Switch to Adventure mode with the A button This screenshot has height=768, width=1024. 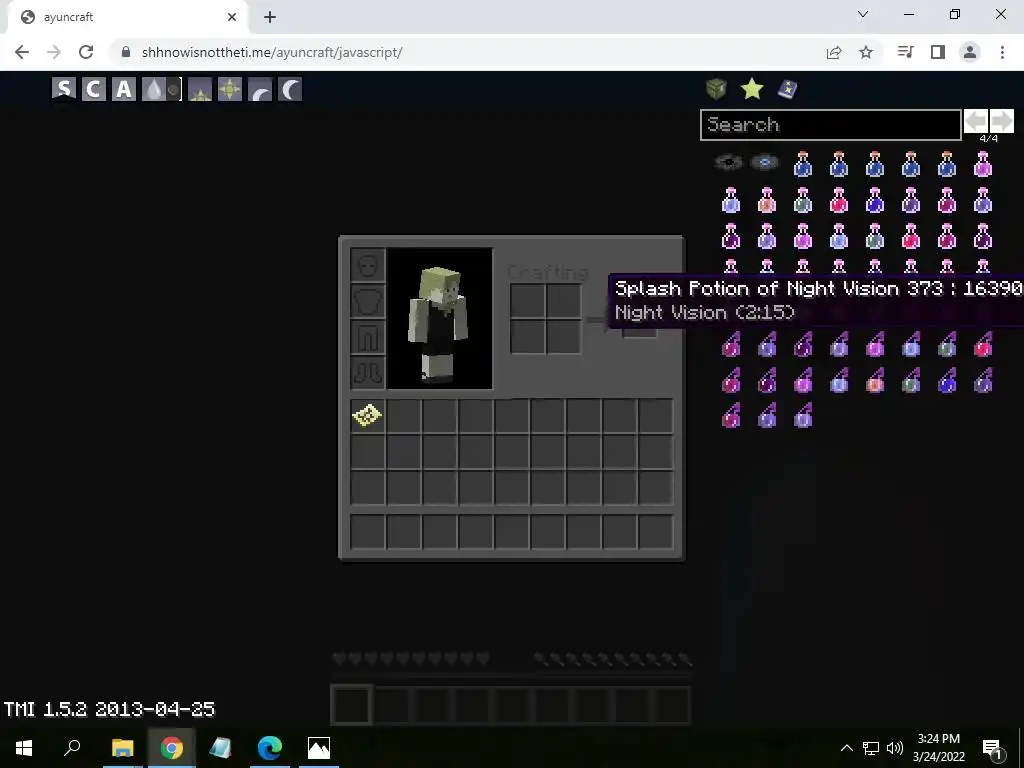tap(123, 89)
